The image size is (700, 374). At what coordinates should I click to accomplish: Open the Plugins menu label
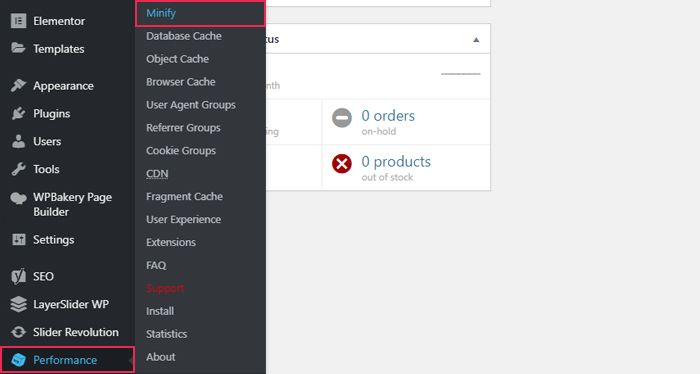[x=51, y=114]
